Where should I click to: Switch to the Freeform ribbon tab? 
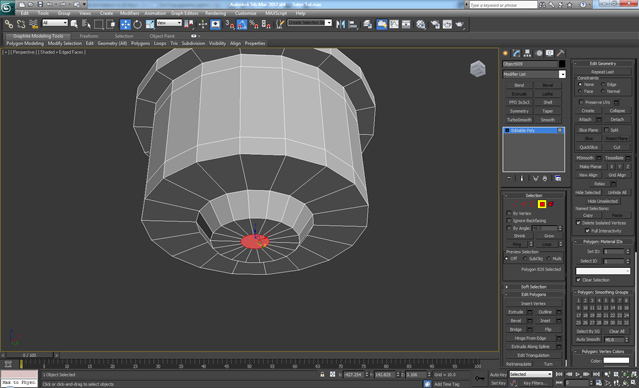(x=89, y=36)
